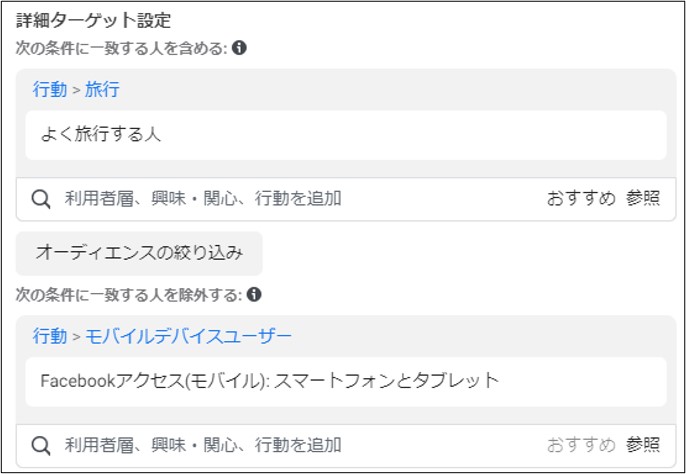The width and height of the screenshot is (686, 474).
Task: Open the 行動 breadcrumb link above 旅行
Action: click(50, 89)
